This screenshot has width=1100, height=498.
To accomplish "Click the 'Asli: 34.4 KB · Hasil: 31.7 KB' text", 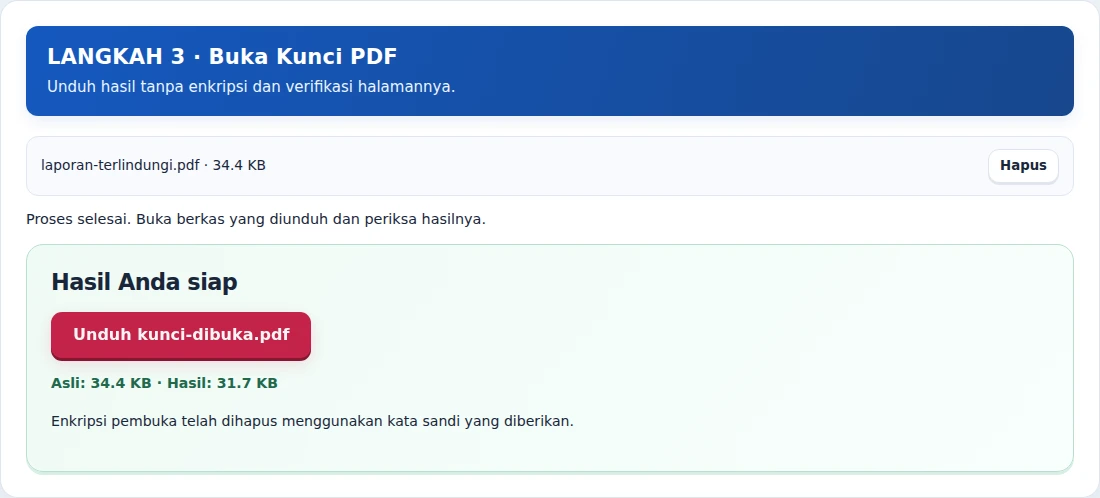I will (x=164, y=383).
